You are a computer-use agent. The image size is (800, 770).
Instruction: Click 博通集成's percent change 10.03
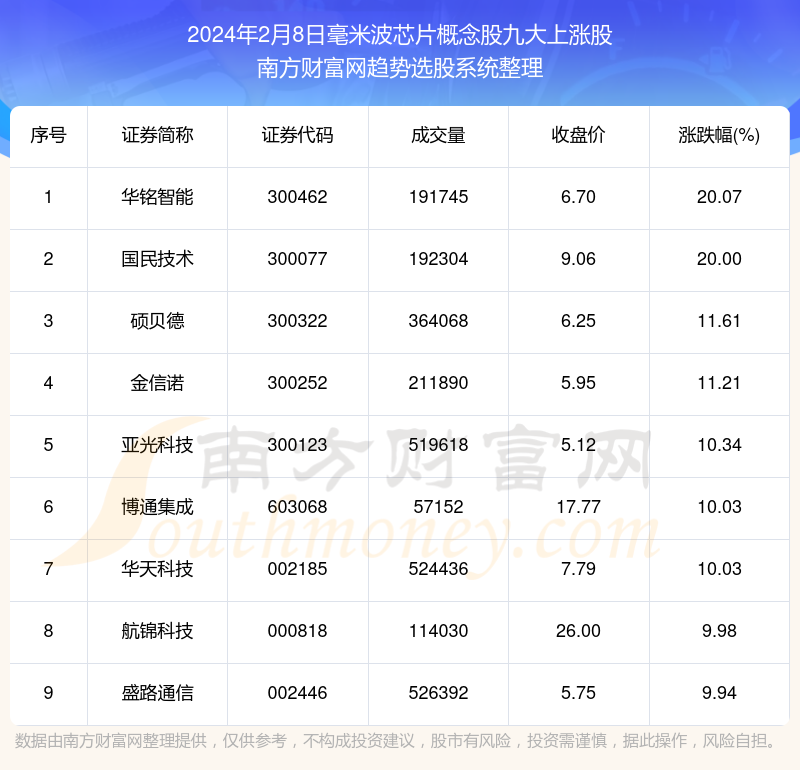coord(719,507)
